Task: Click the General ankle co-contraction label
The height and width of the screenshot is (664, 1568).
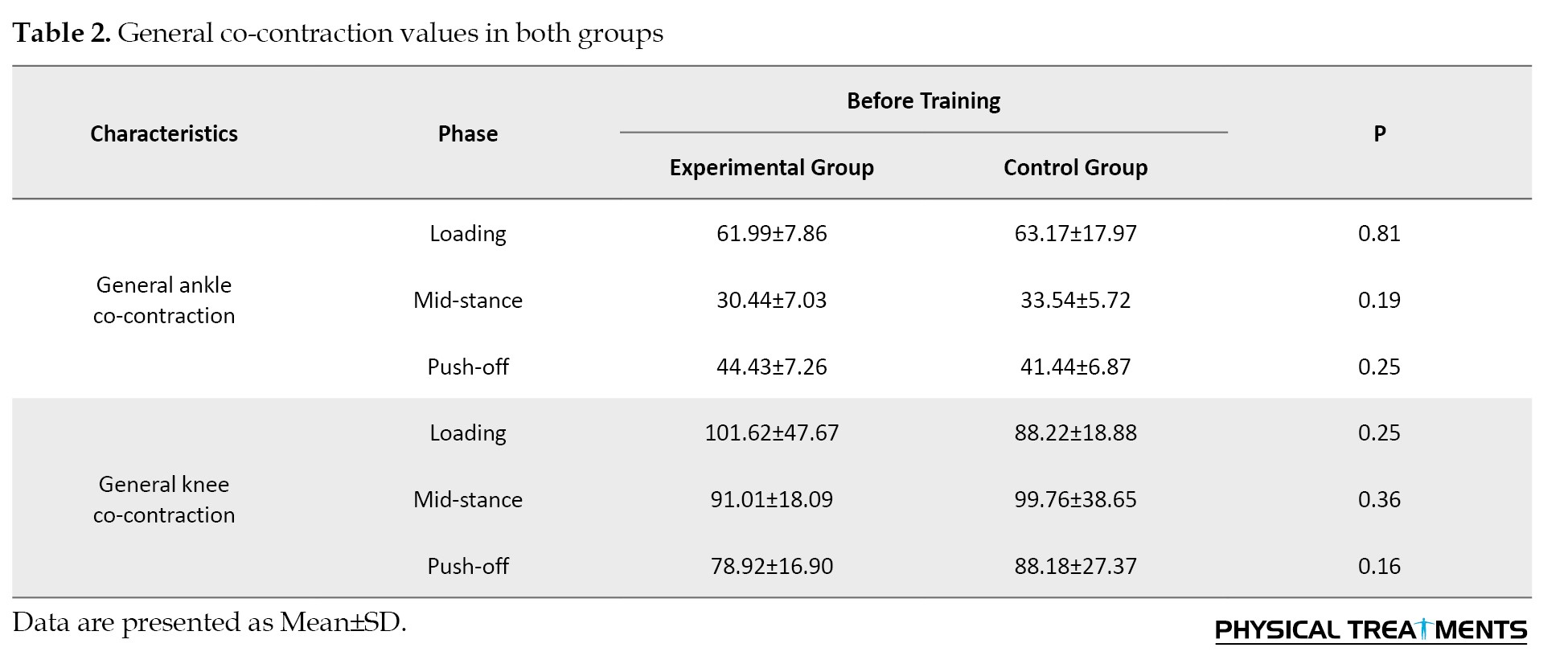Action: (x=164, y=300)
